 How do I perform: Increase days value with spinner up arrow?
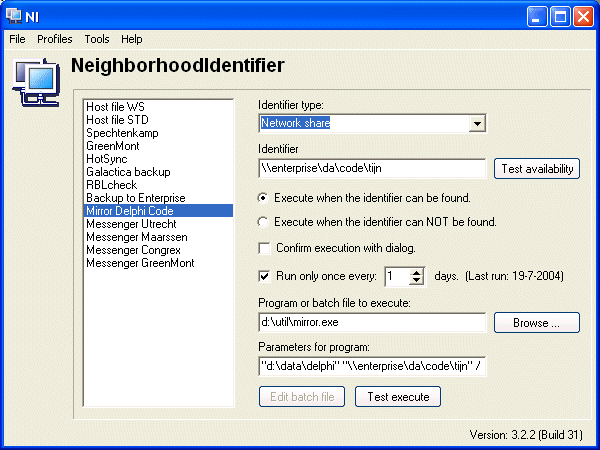[x=416, y=272]
